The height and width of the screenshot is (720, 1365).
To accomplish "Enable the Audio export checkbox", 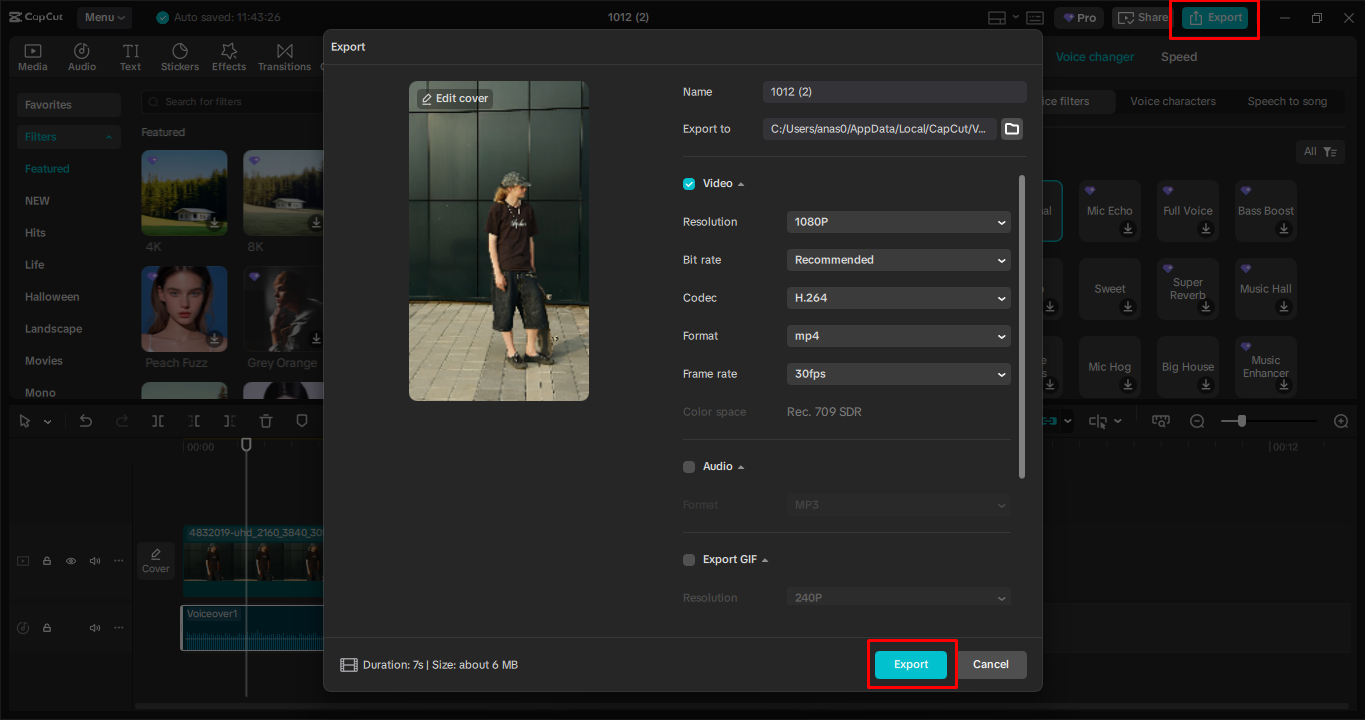I will 689,466.
